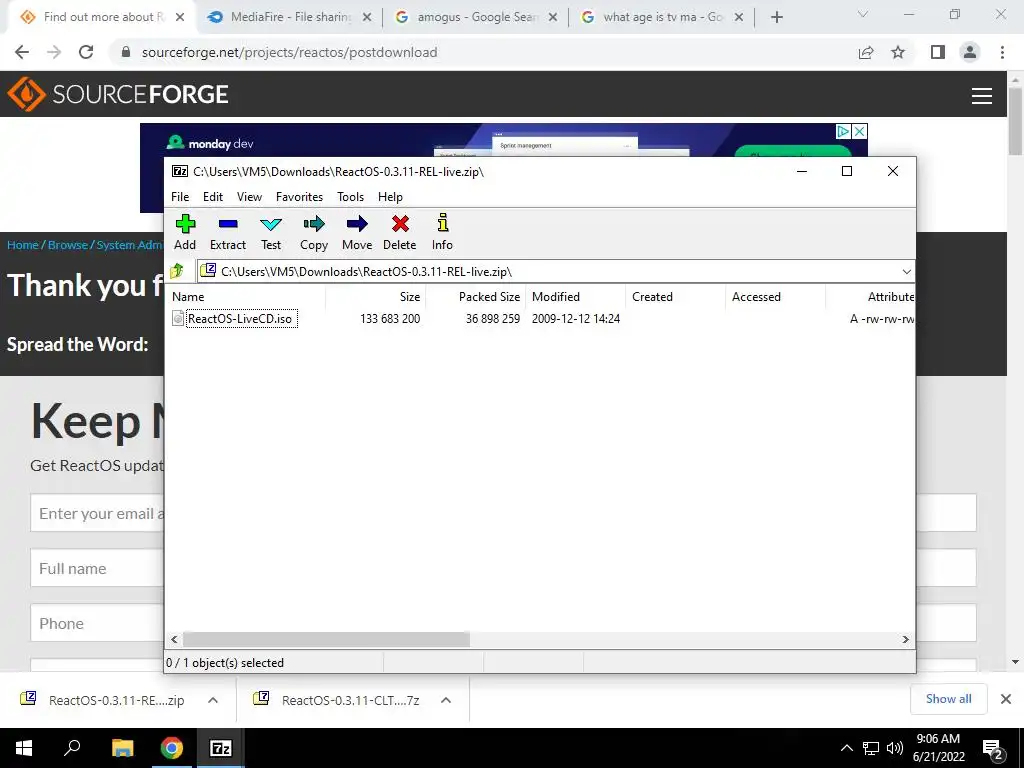Open the Tools menu in 7-Zip

click(x=351, y=197)
